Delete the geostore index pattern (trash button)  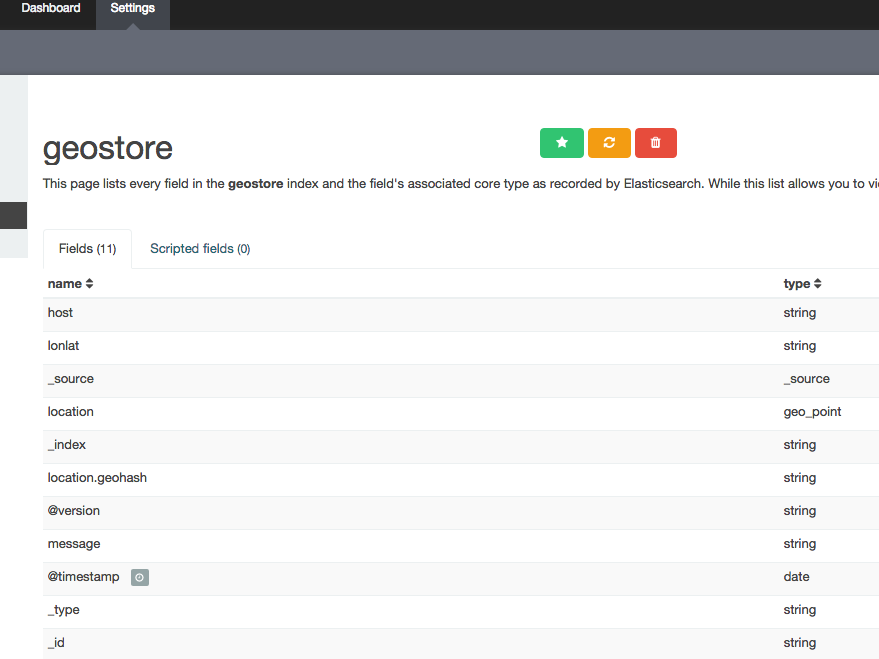point(656,143)
